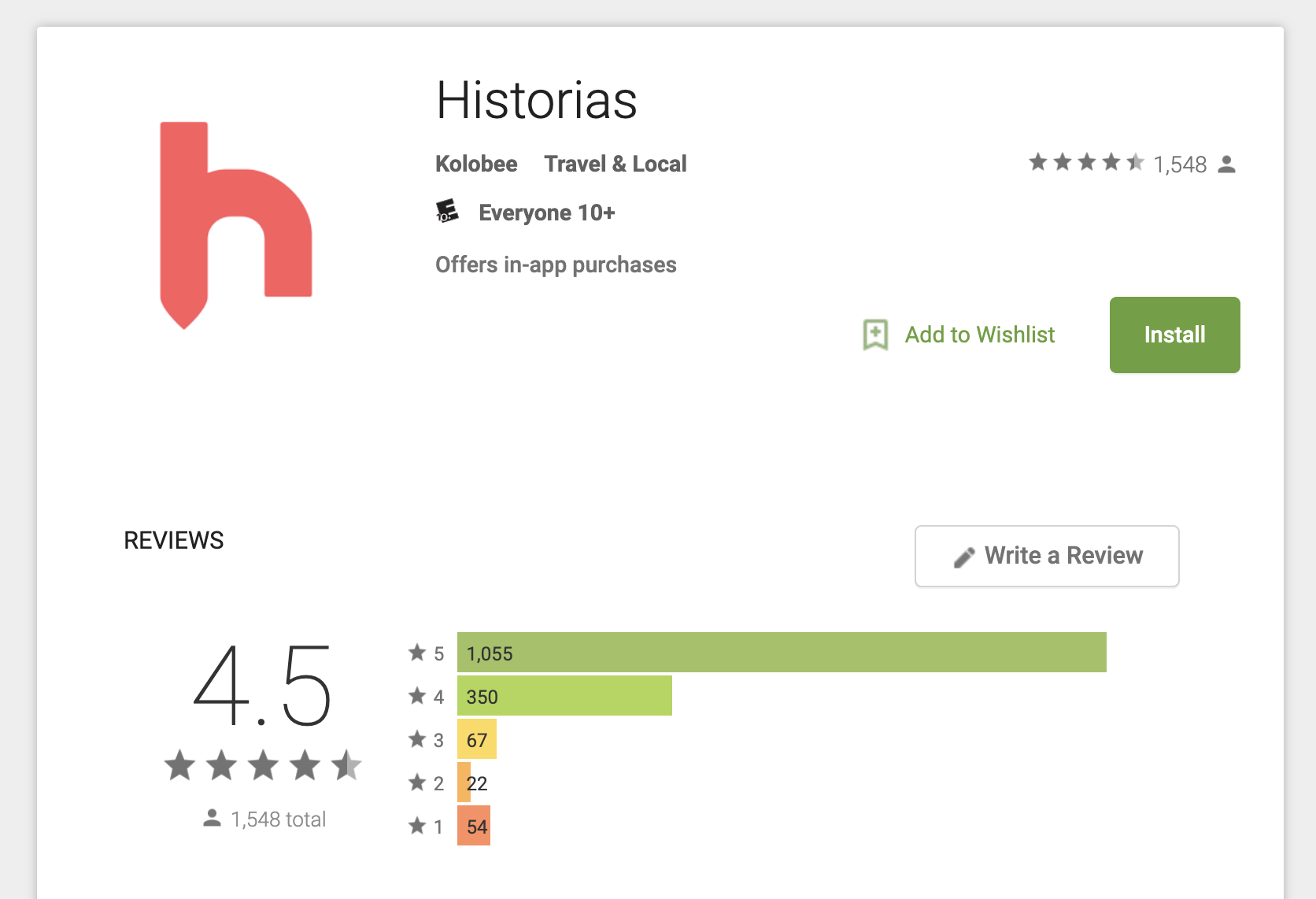Click the star row under 4.5 score
This screenshot has height=899, width=1316.
point(263,765)
